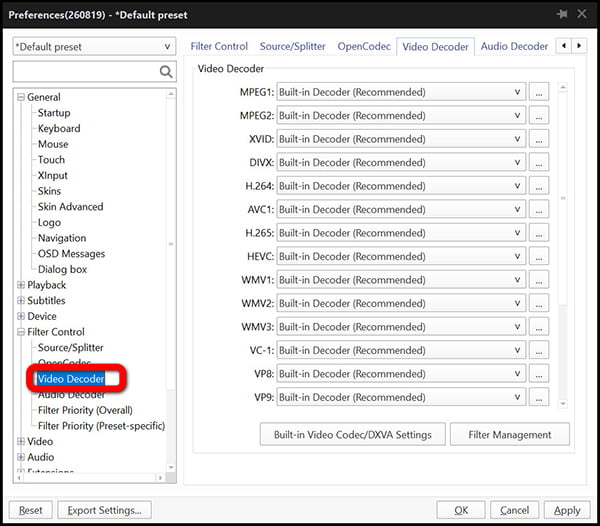Open the AVC1 decoder settings ellipsis button

(539, 209)
